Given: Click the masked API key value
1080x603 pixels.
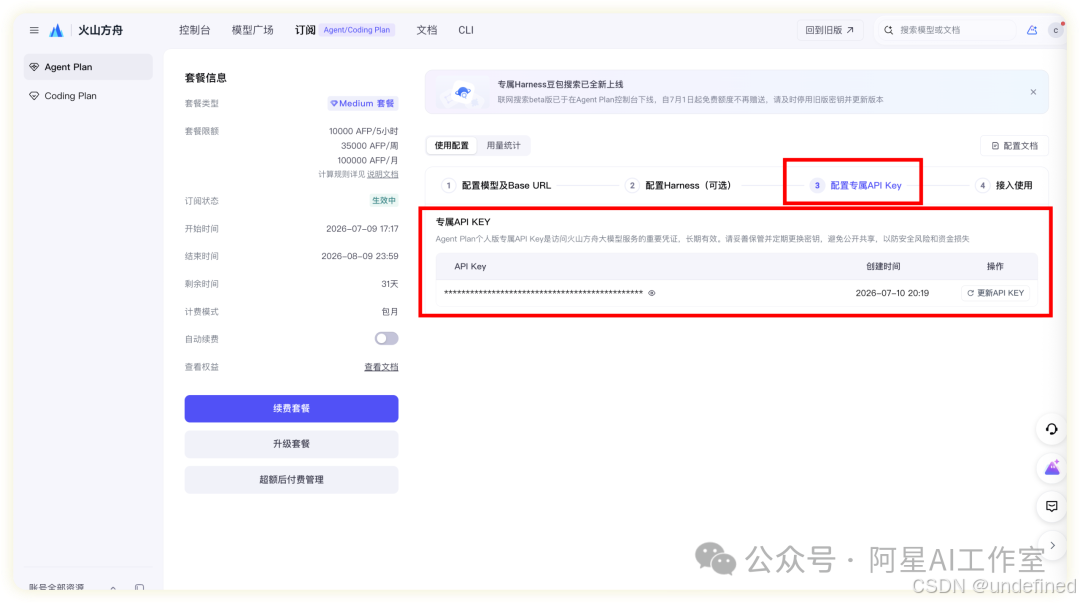Looking at the screenshot, I should (543, 293).
